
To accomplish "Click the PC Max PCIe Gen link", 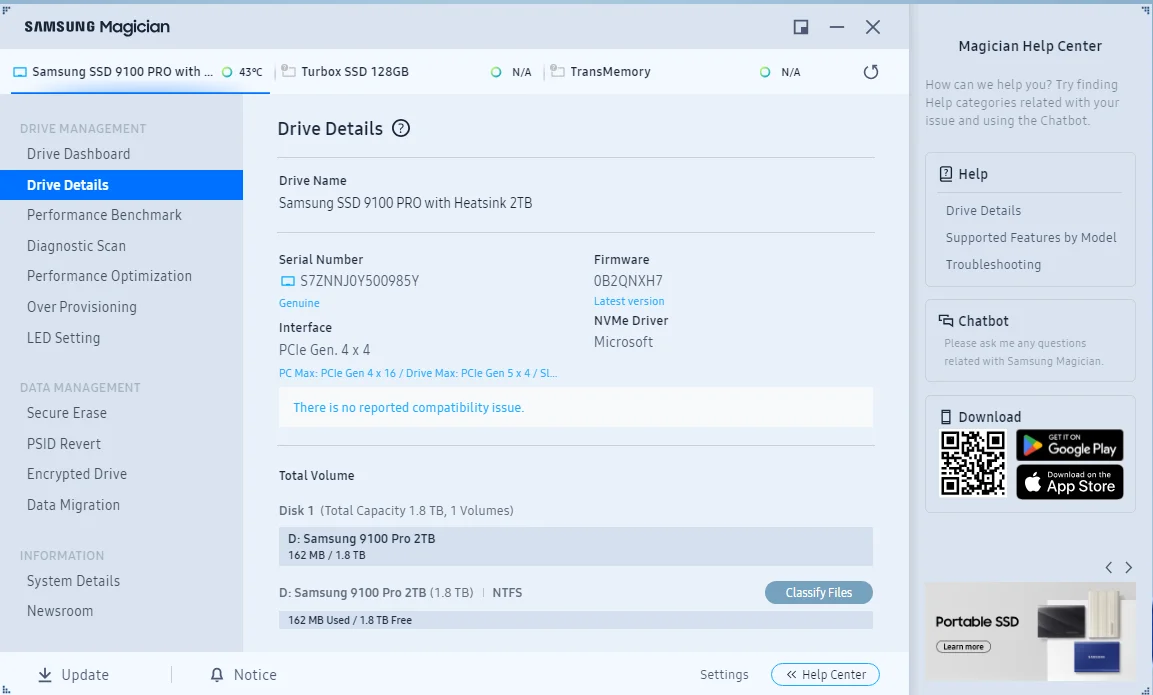I will 418,373.
